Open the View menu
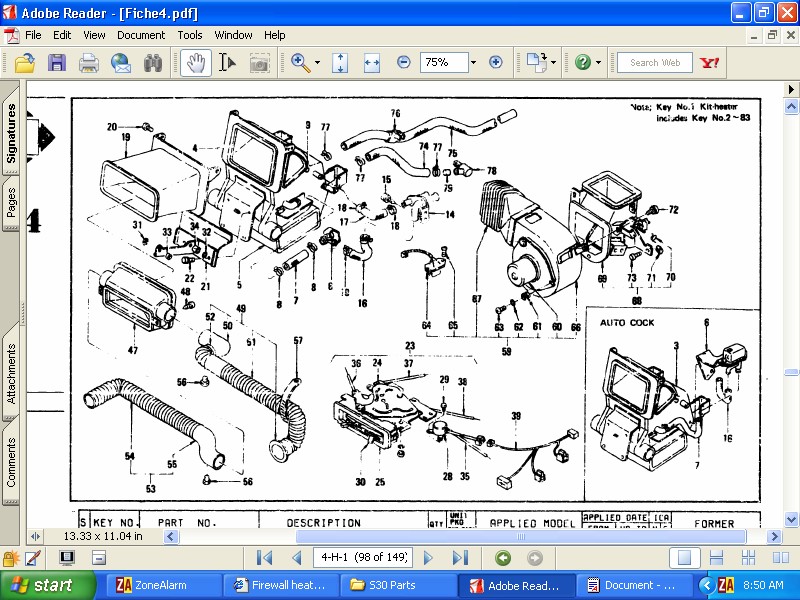The width and height of the screenshot is (800, 600). click(x=94, y=35)
